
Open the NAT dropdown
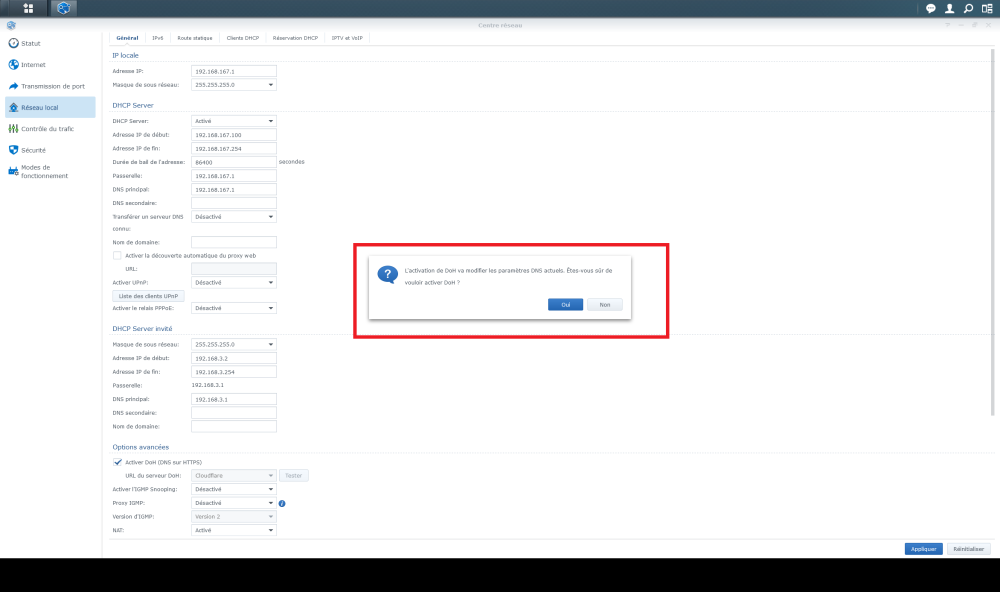pyautogui.click(x=234, y=530)
